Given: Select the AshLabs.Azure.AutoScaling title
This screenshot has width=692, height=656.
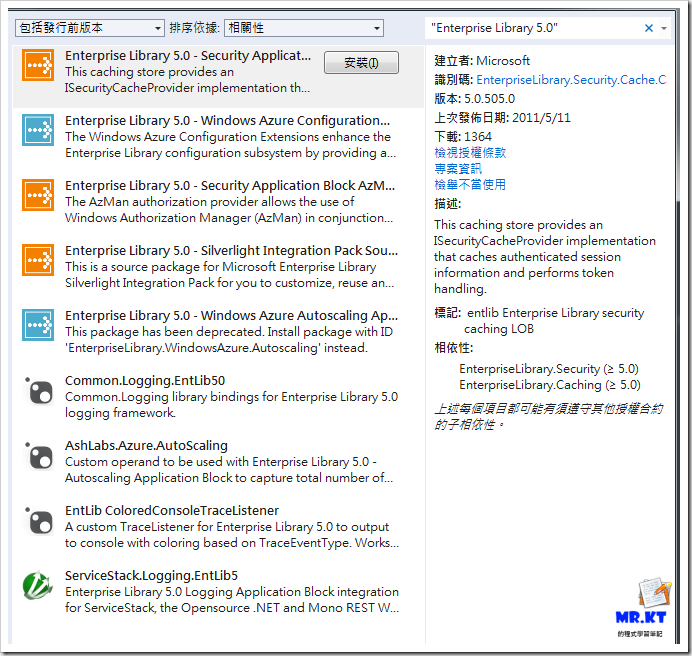Looking at the screenshot, I should click(146, 445).
